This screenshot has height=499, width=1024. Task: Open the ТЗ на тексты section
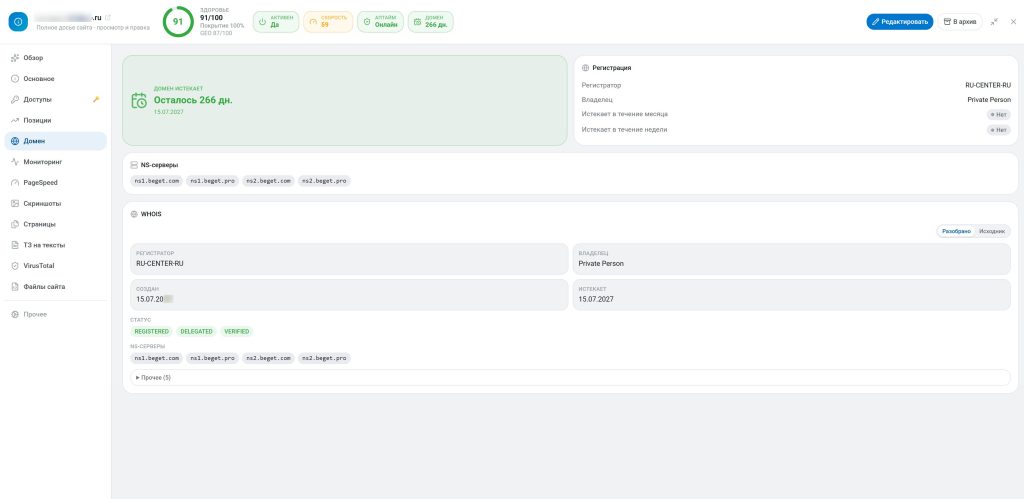click(x=56, y=246)
